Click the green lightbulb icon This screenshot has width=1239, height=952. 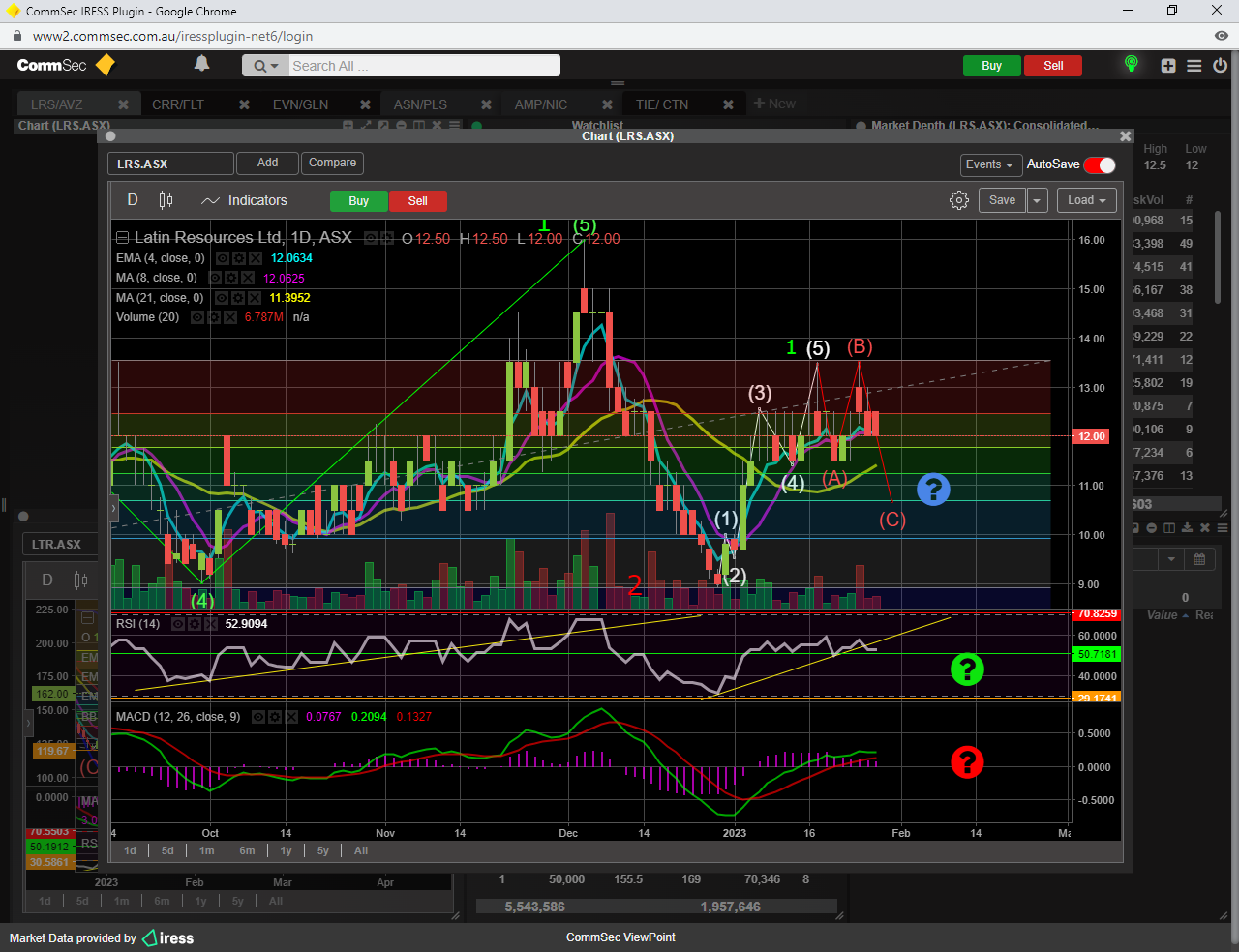pos(1131,65)
